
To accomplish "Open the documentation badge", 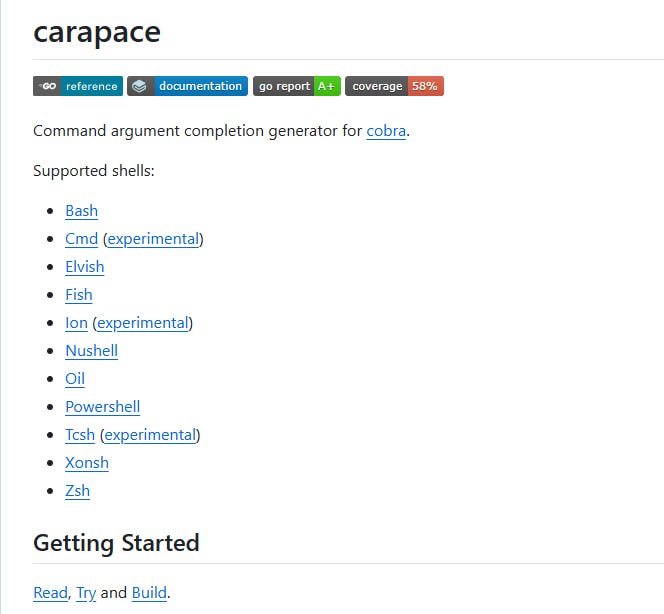I will (x=187, y=86).
